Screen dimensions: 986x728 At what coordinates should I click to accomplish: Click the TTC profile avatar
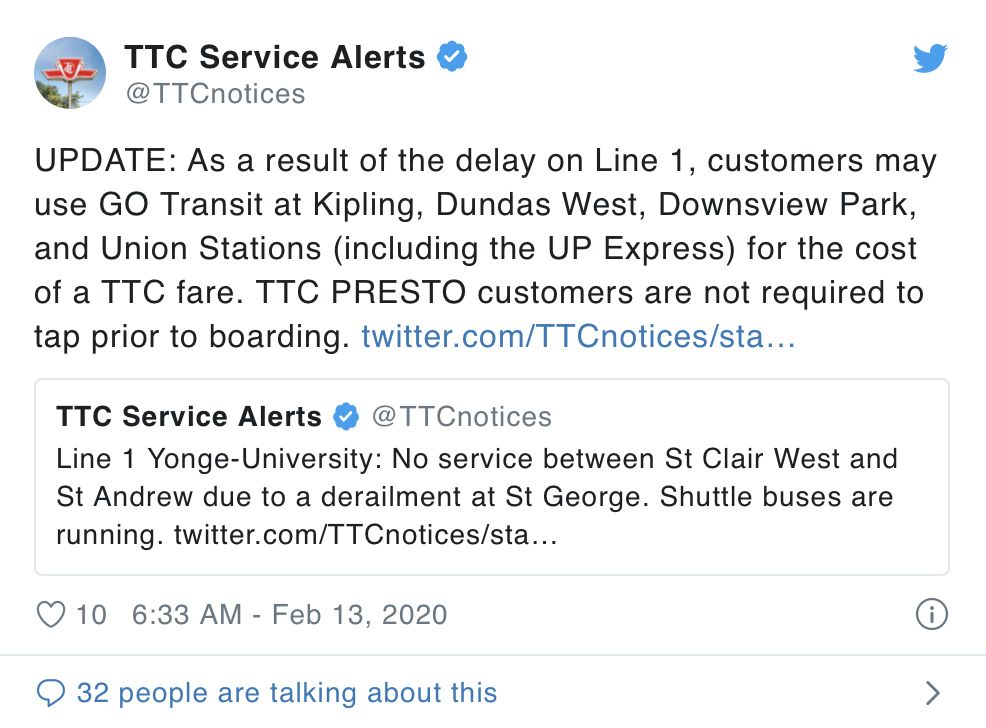pyautogui.click(x=70, y=73)
